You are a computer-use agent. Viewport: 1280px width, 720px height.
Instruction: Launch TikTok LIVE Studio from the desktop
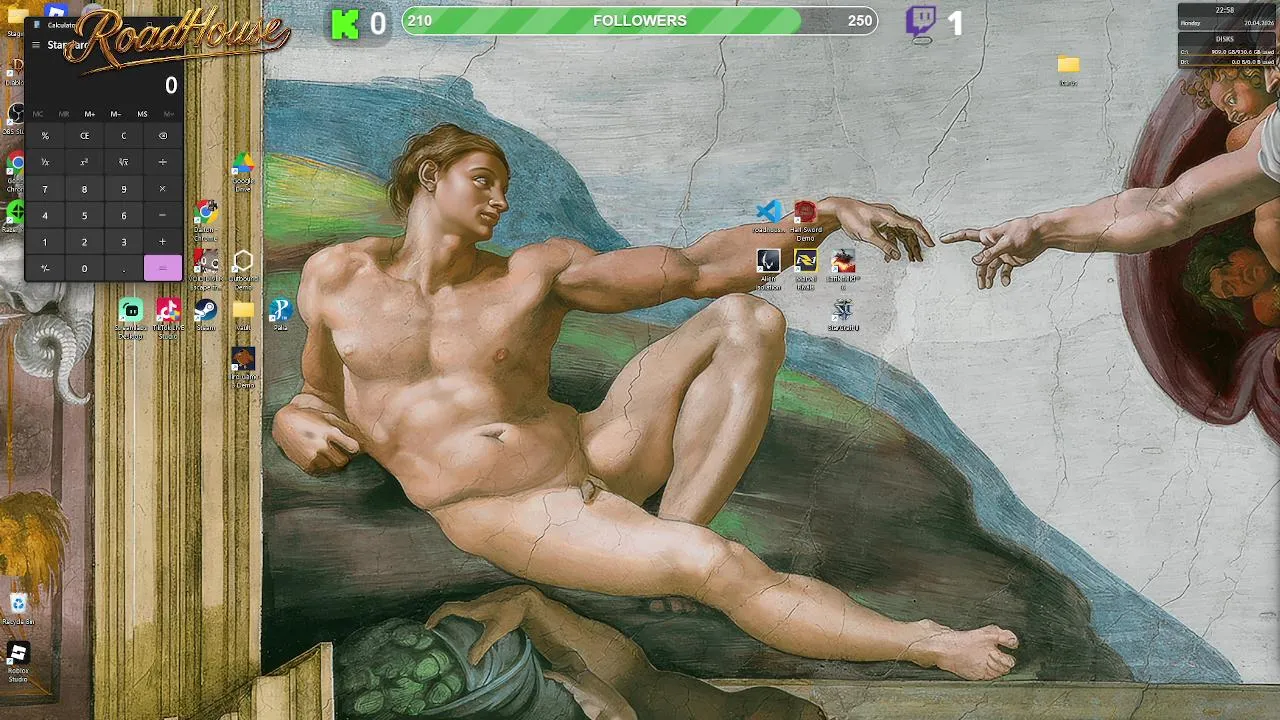168,317
